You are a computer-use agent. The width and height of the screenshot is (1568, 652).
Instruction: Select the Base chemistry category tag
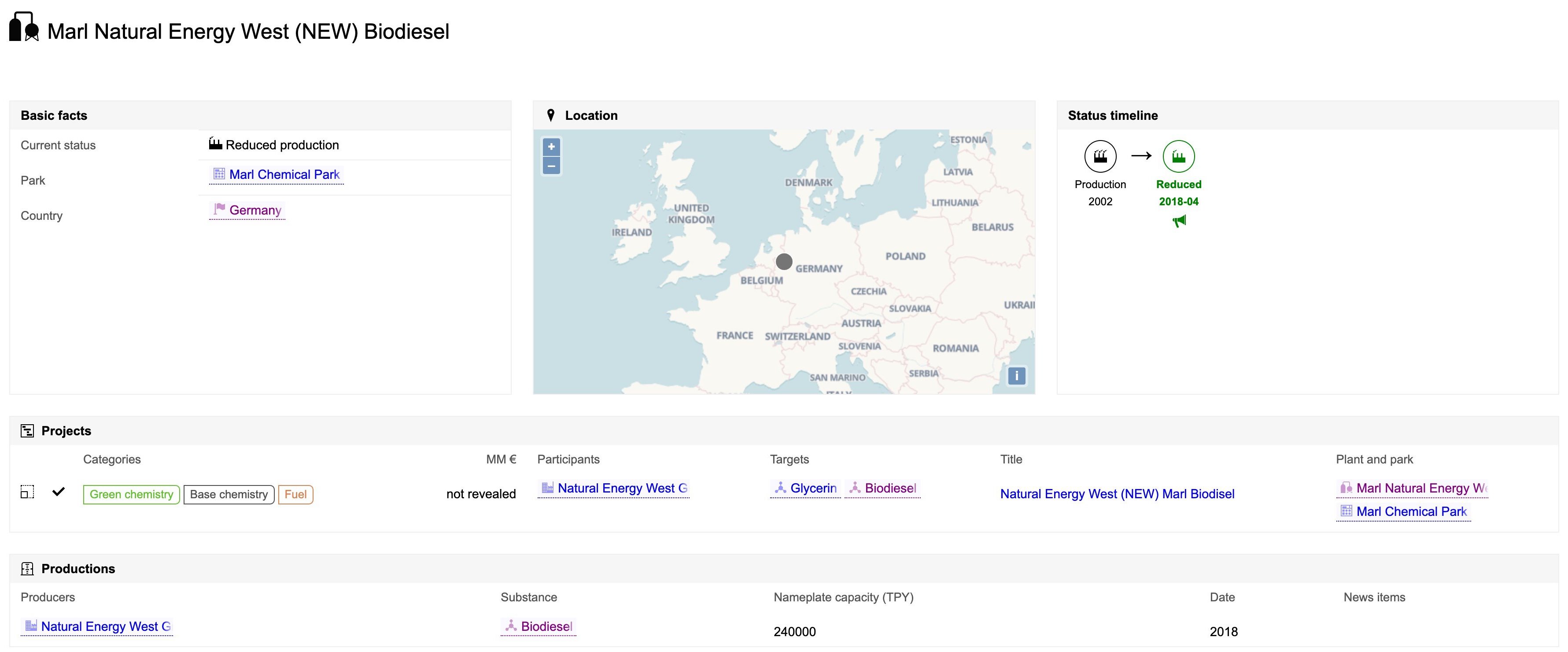(228, 494)
